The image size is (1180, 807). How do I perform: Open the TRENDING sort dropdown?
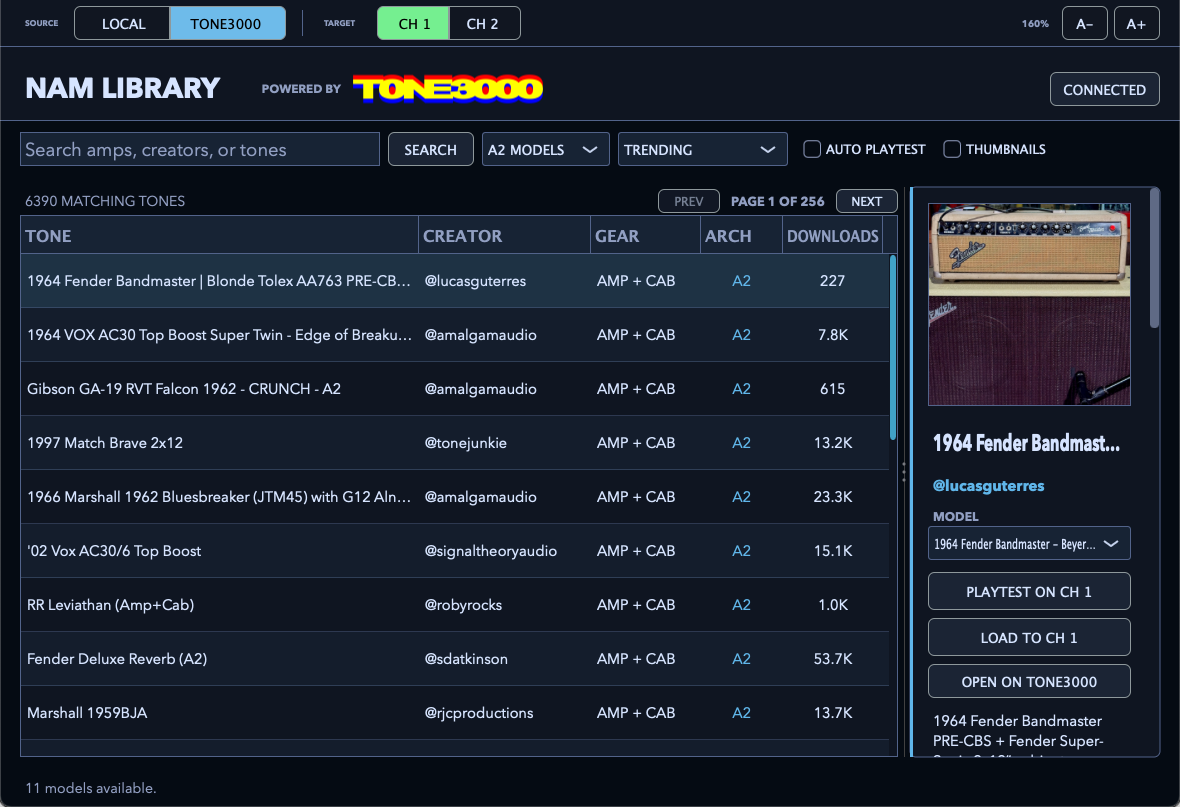click(x=702, y=149)
